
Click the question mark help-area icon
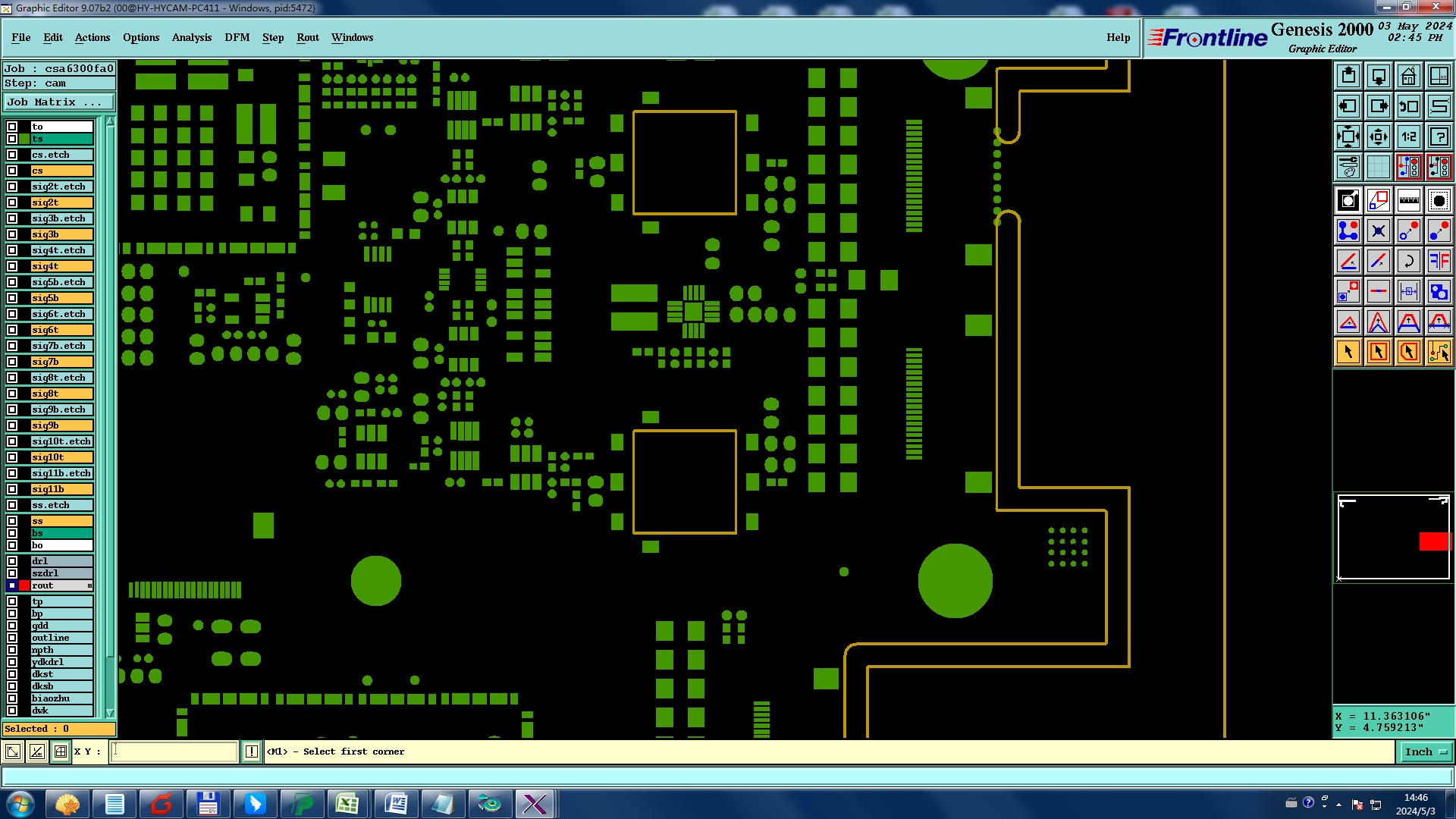pos(1439,136)
